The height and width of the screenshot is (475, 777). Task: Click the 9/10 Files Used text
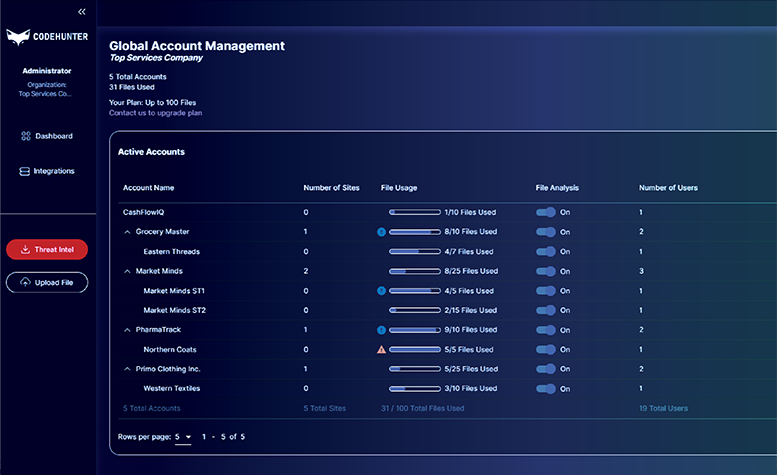coord(471,330)
